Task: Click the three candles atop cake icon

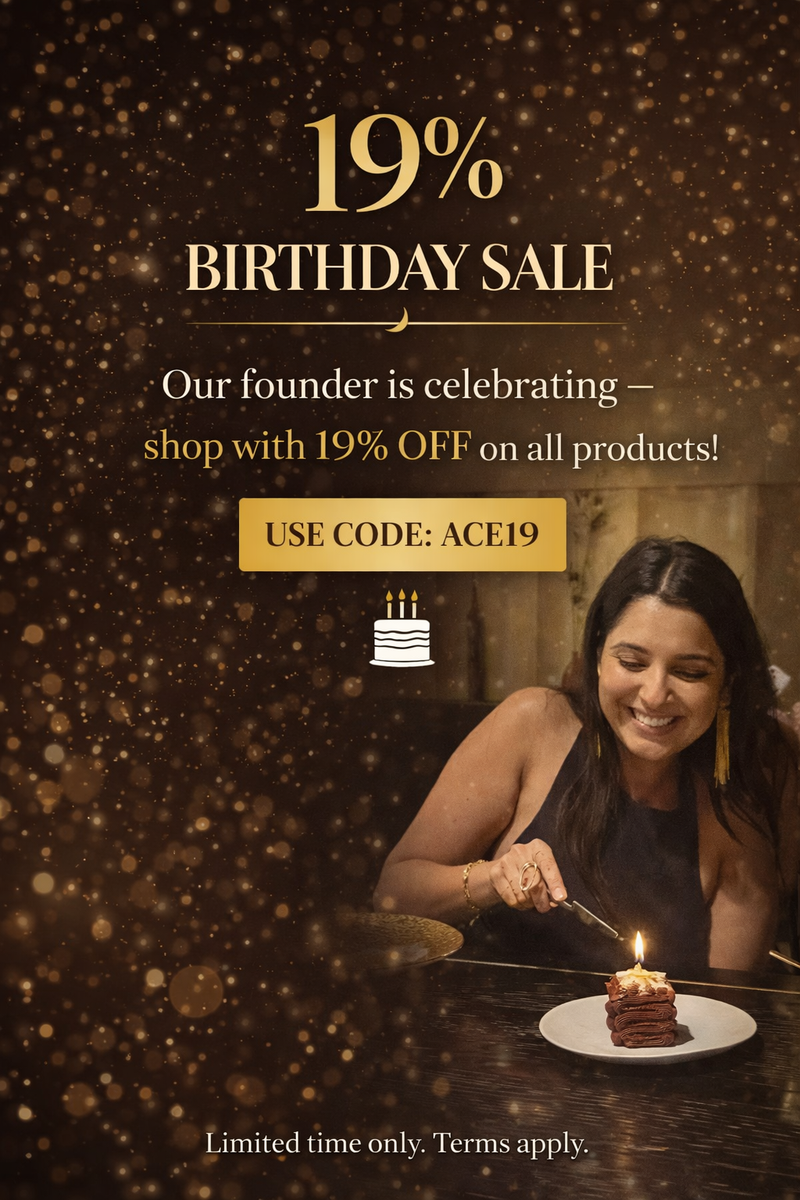Action: 402,603
